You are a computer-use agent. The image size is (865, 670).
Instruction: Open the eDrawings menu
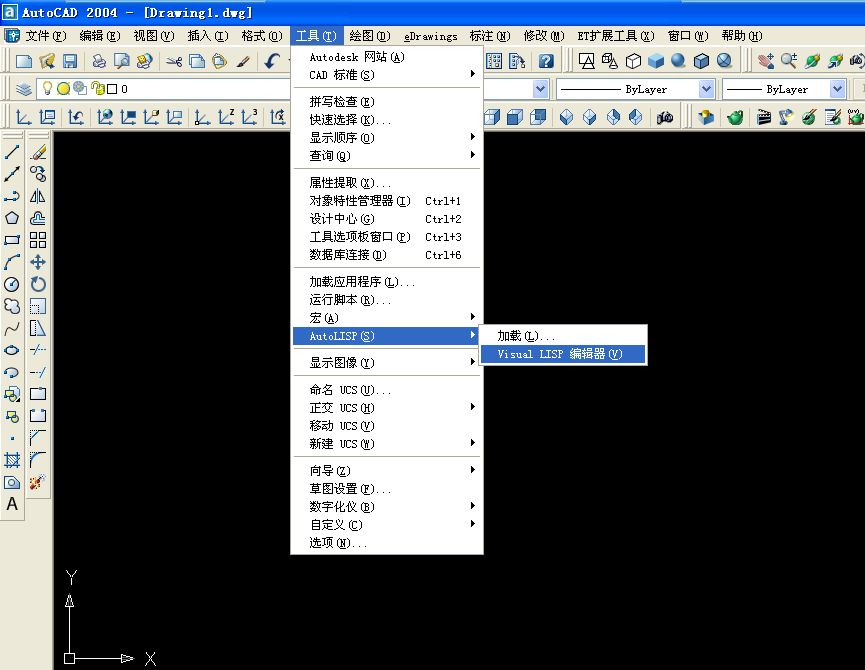click(x=430, y=36)
